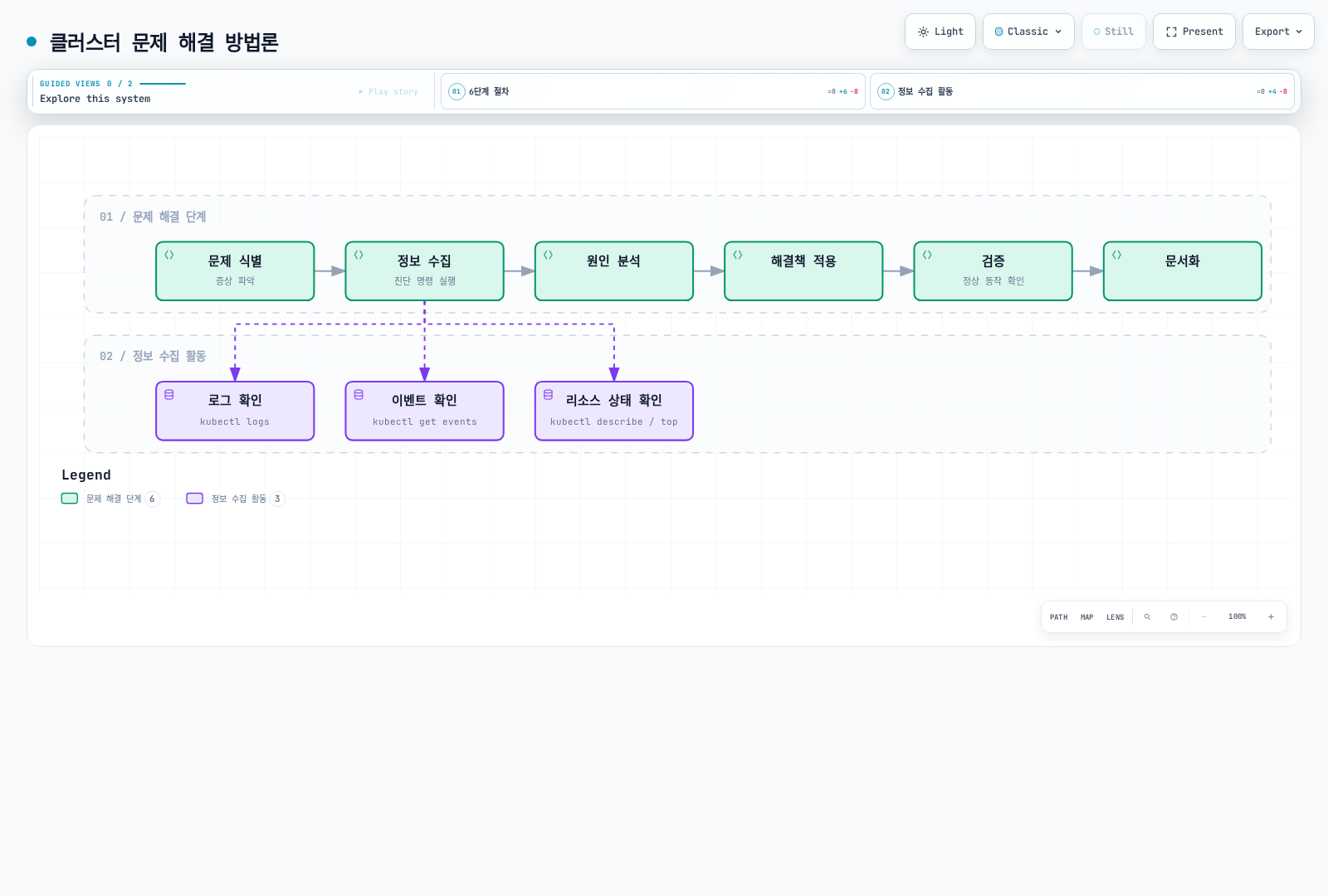Click code icon on 문제 식별 node

pos(169,255)
